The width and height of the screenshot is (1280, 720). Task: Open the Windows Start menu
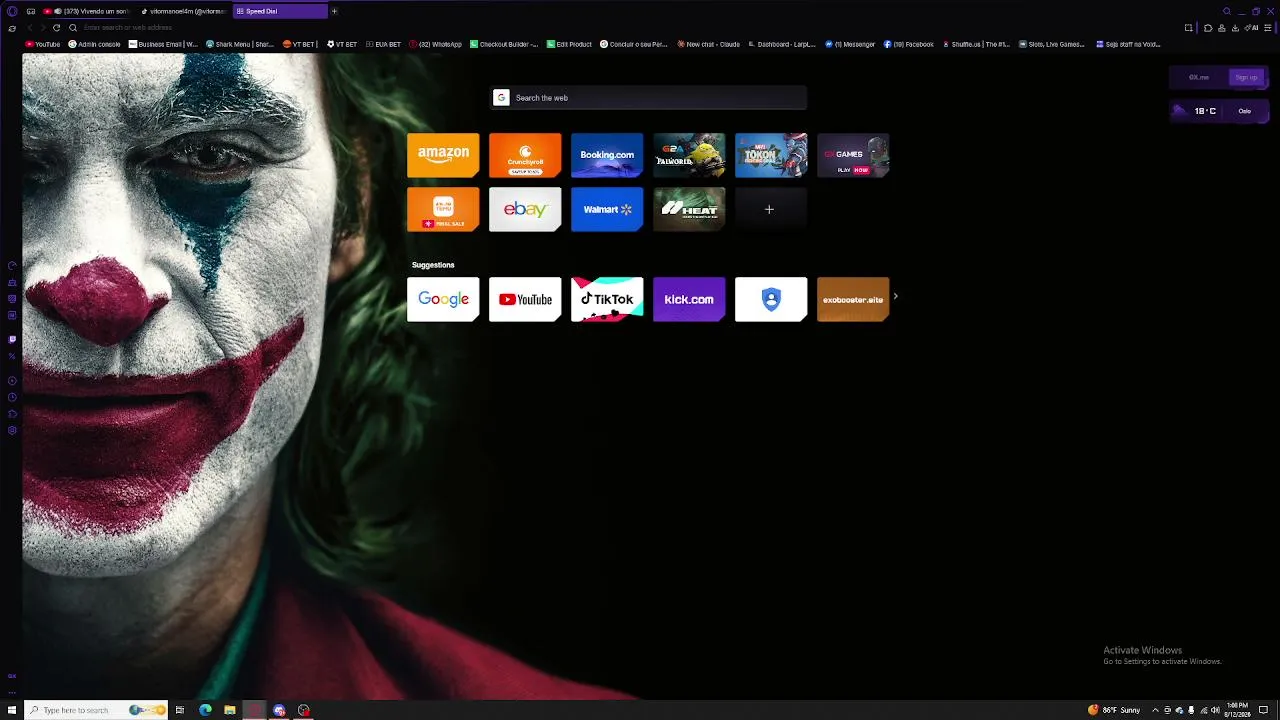[12, 710]
